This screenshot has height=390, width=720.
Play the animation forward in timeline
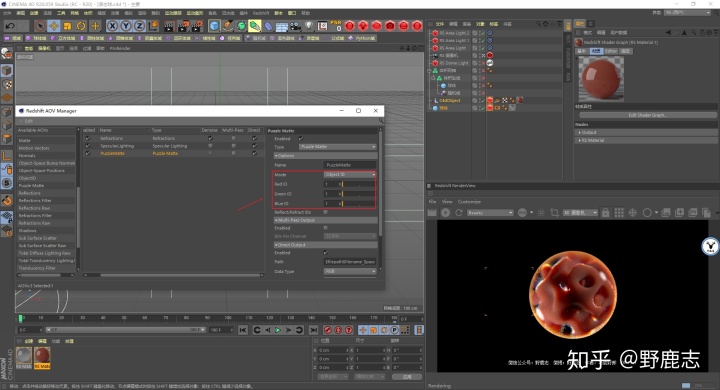click(278, 330)
